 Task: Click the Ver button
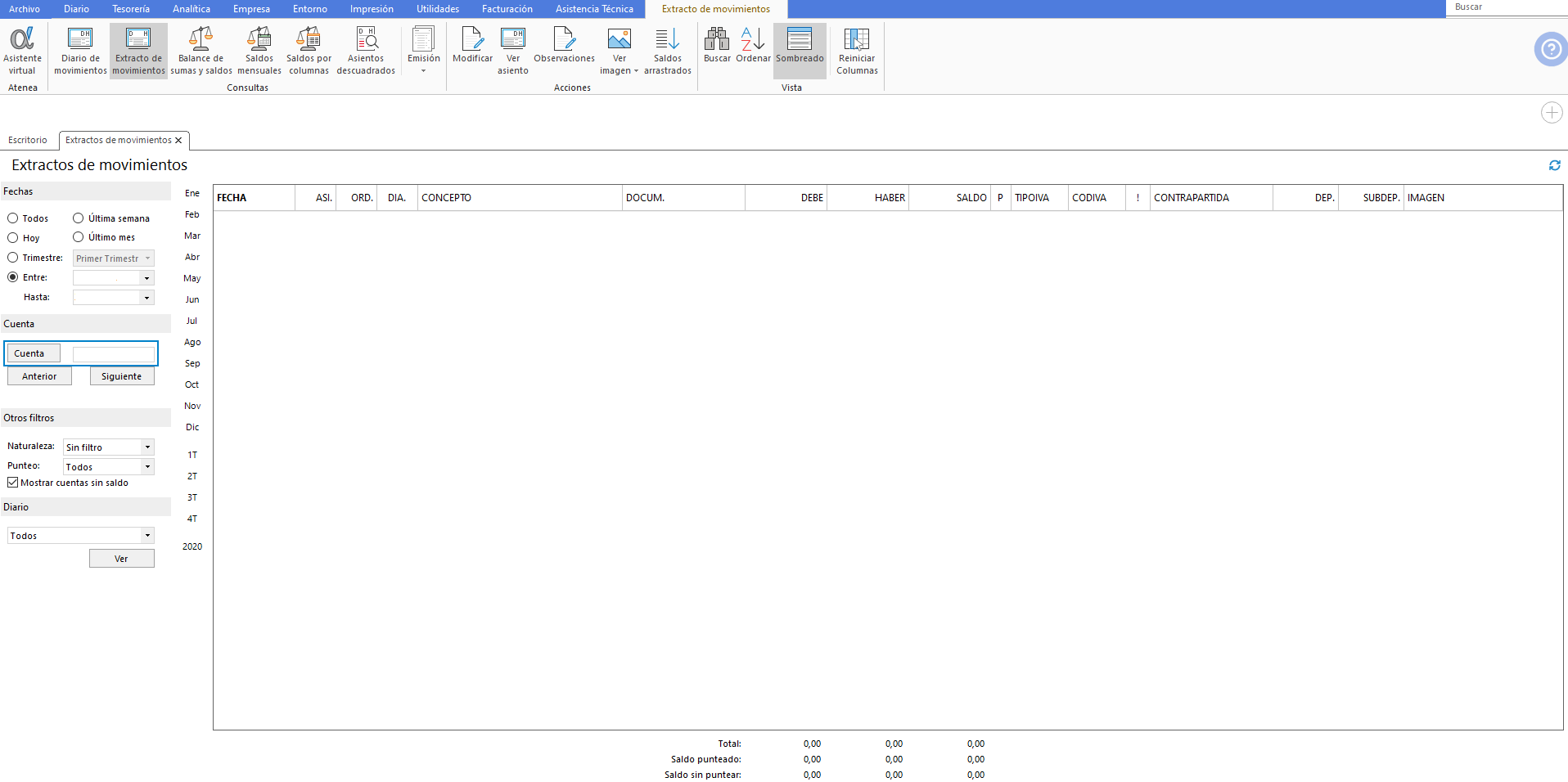click(x=122, y=559)
